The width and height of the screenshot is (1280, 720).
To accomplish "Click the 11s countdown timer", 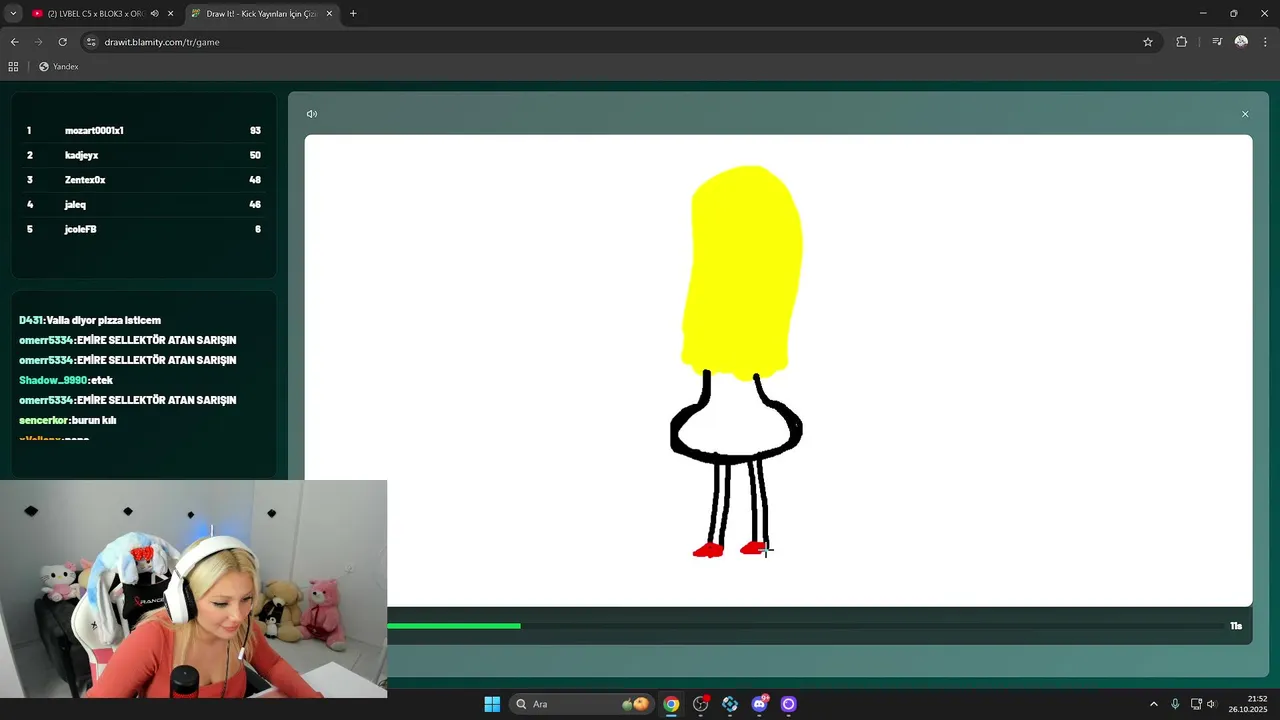I will click(x=1236, y=626).
